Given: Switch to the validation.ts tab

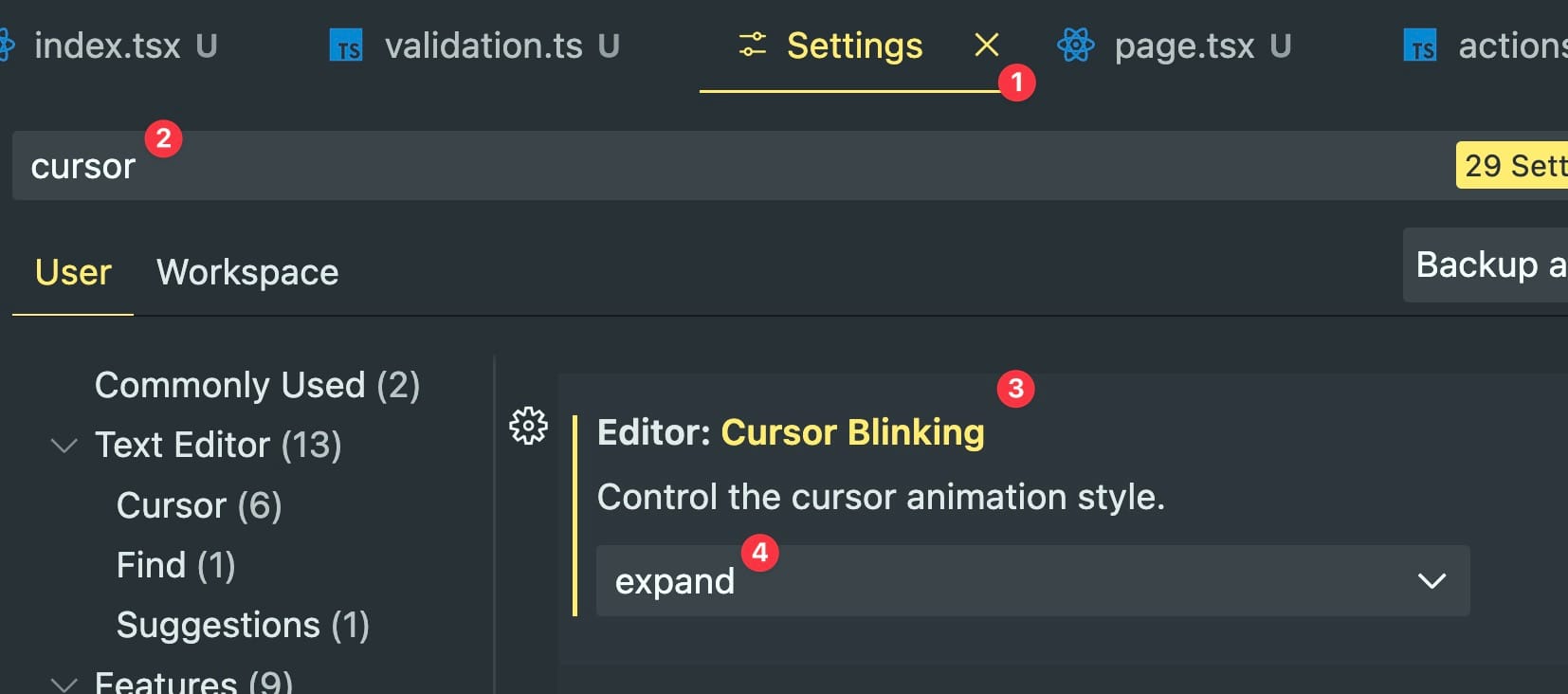Looking at the screenshot, I should tap(483, 46).
